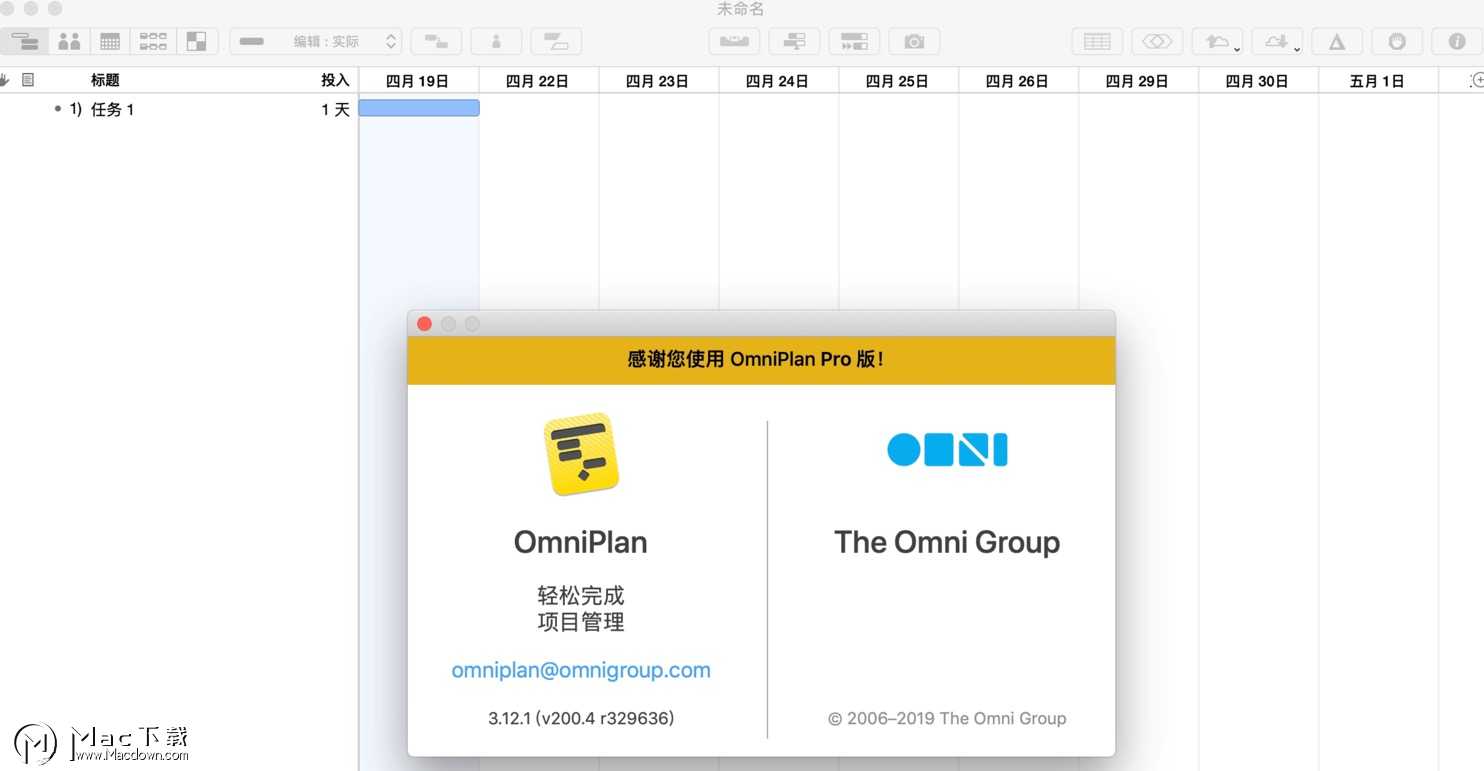Click the zoom plus icon in timeline header
This screenshot has height=771, width=1484.
pyautogui.click(x=1477, y=80)
